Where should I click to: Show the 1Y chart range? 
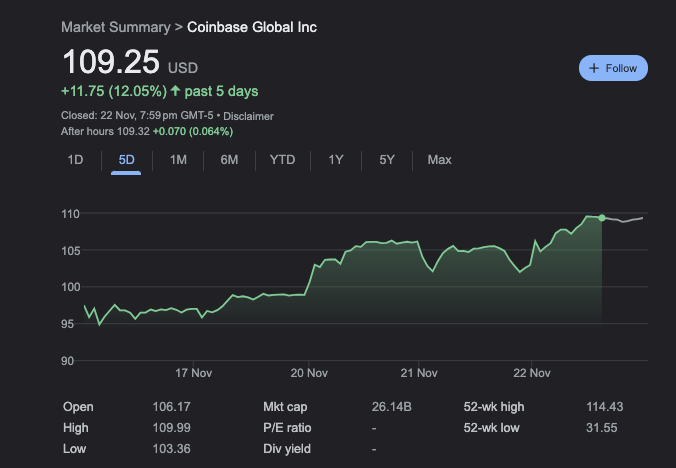click(336, 160)
